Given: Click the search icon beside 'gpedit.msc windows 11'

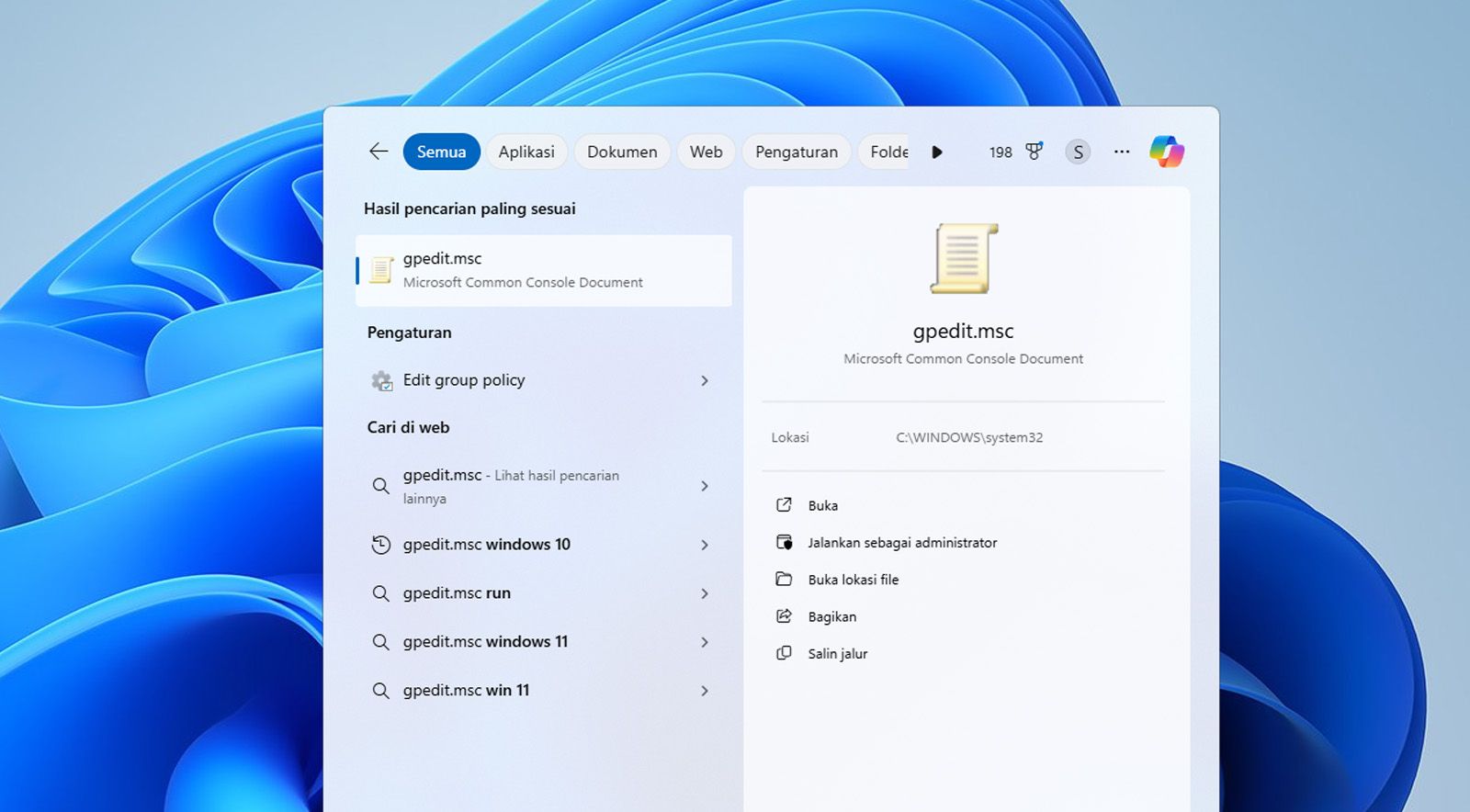Looking at the screenshot, I should (380, 642).
